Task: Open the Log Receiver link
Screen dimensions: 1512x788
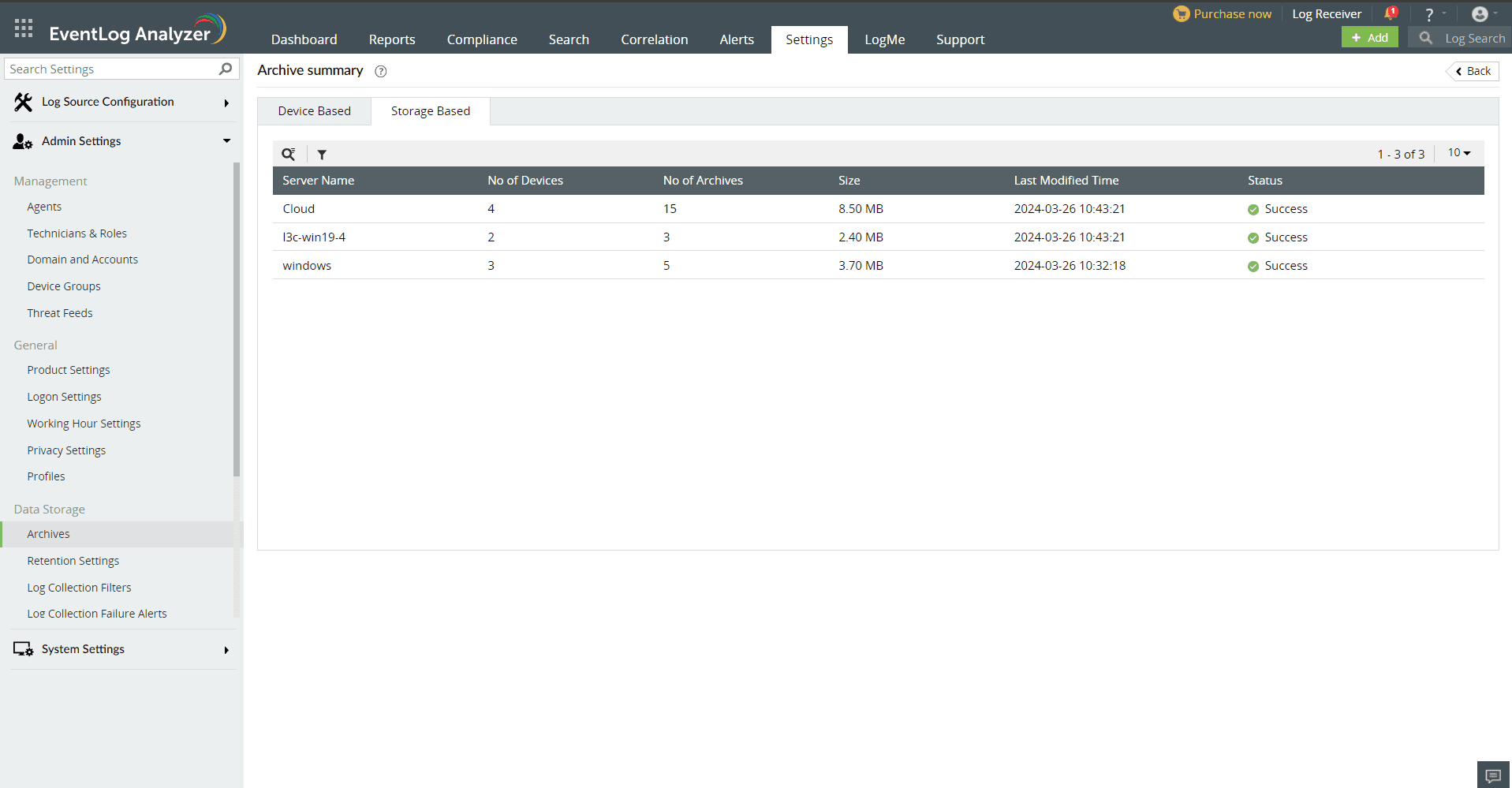Action: pos(1327,14)
